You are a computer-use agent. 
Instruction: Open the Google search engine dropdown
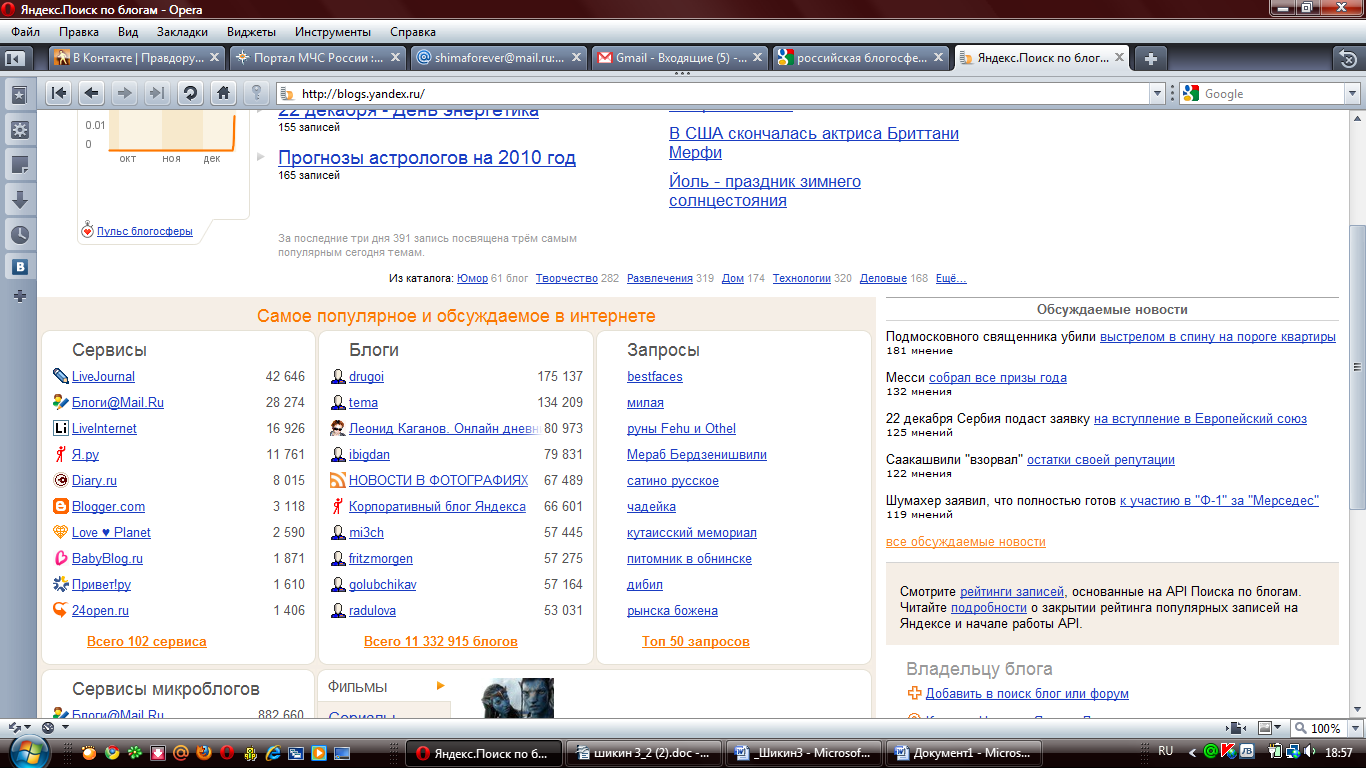coord(1352,94)
